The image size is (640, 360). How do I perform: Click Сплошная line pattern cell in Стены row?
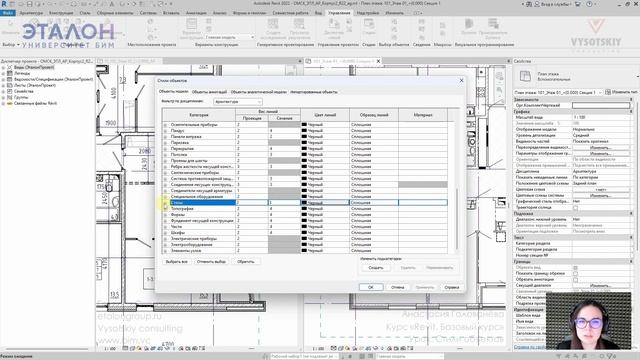pyautogui.click(x=374, y=202)
